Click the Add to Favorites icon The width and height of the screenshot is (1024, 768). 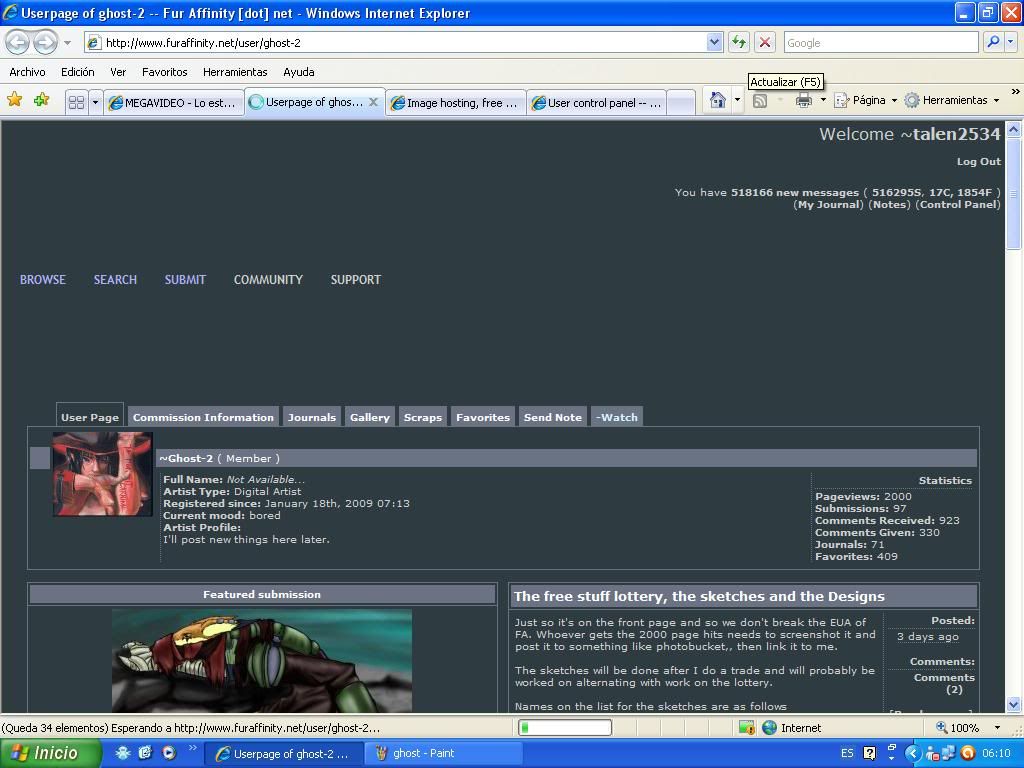click(x=41, y=100)
